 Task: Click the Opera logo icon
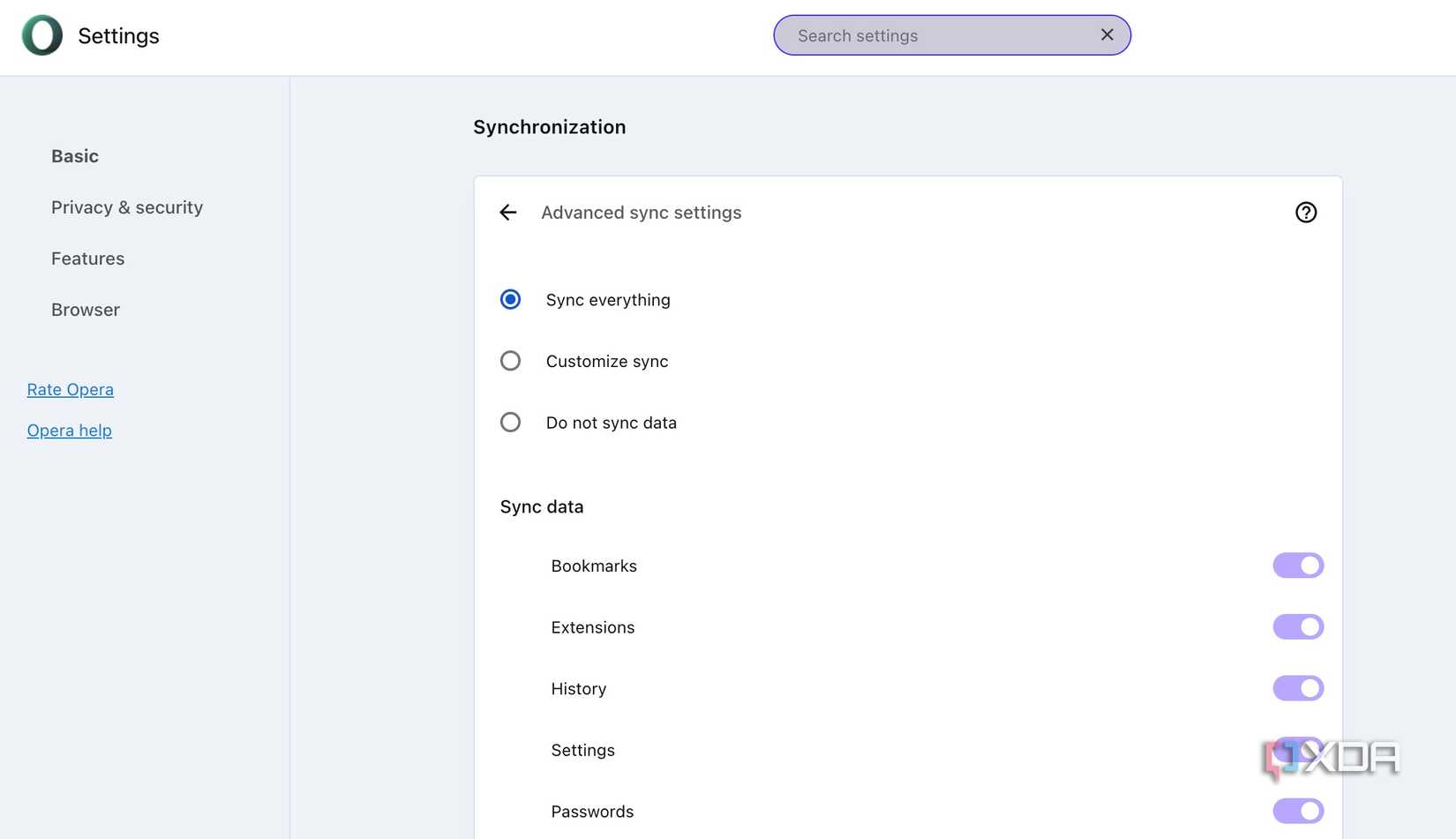click(41, 35)
